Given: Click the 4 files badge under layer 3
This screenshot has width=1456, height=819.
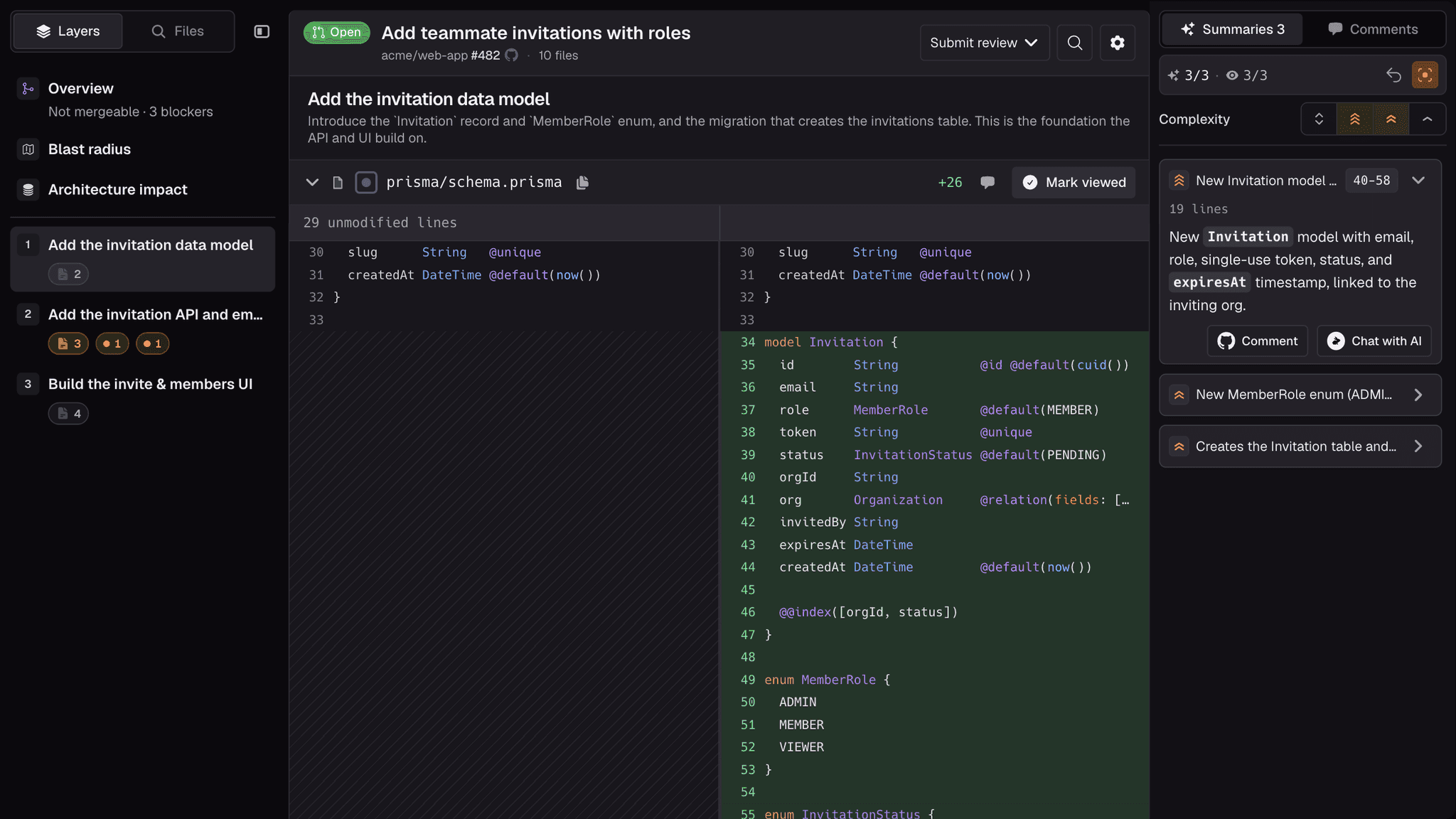Looking at the screenshot, I should 68,413.
